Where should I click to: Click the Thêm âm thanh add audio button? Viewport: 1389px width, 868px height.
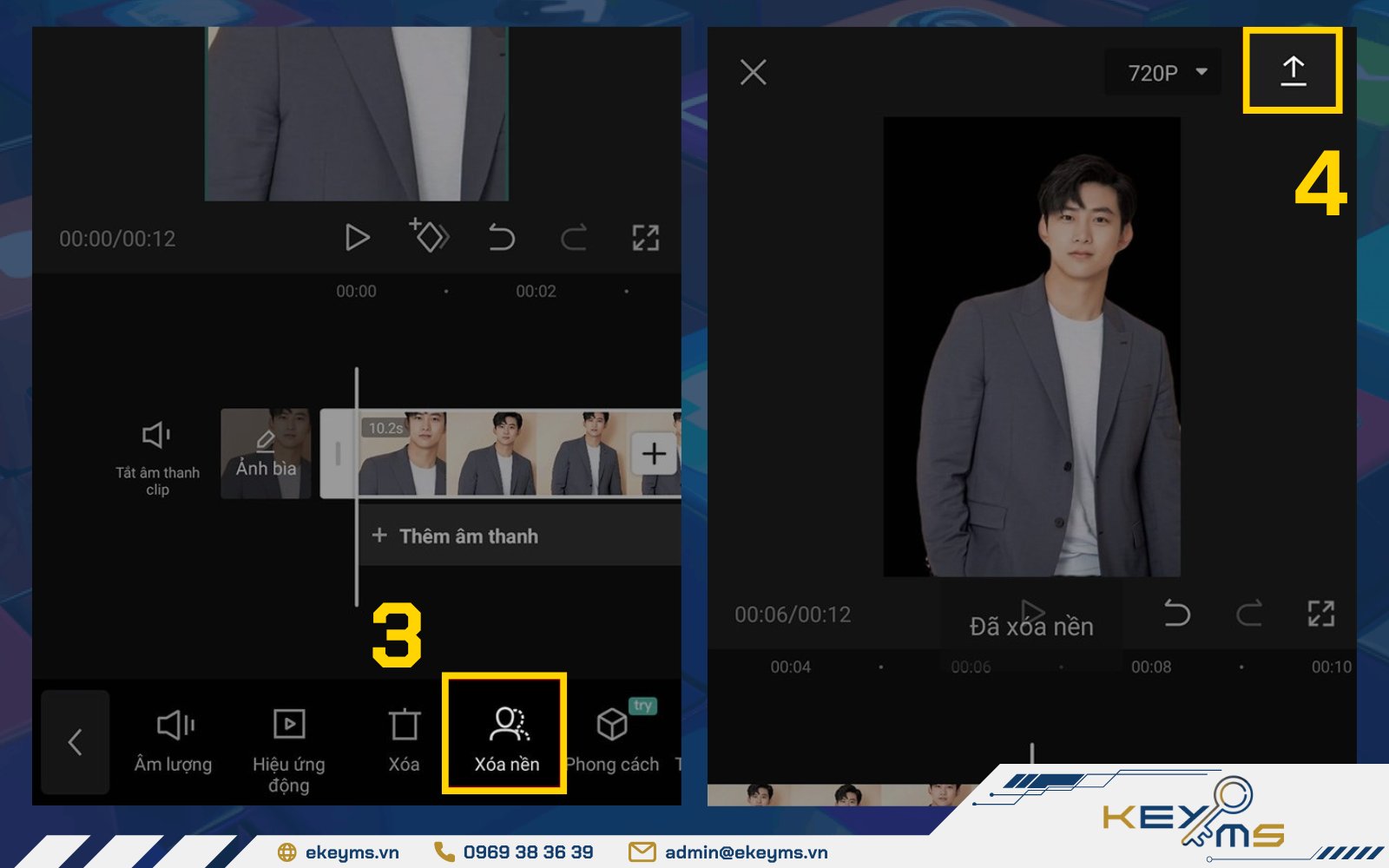(456, 536)
